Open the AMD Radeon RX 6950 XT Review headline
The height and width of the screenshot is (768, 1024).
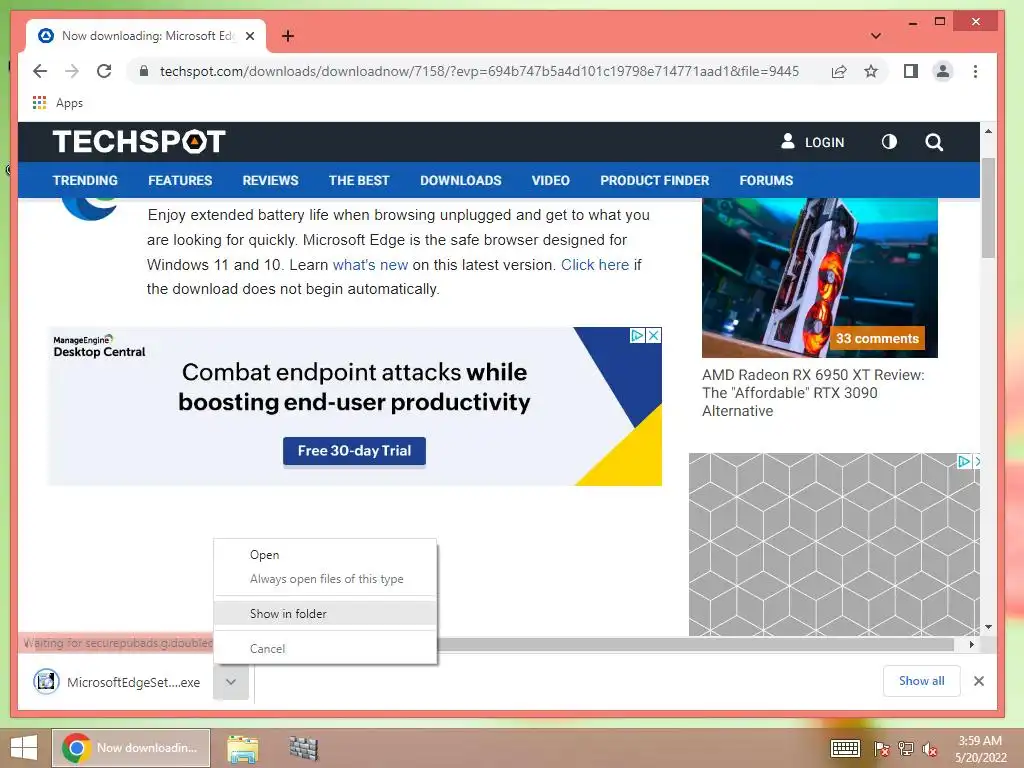[x=813, y=392]
